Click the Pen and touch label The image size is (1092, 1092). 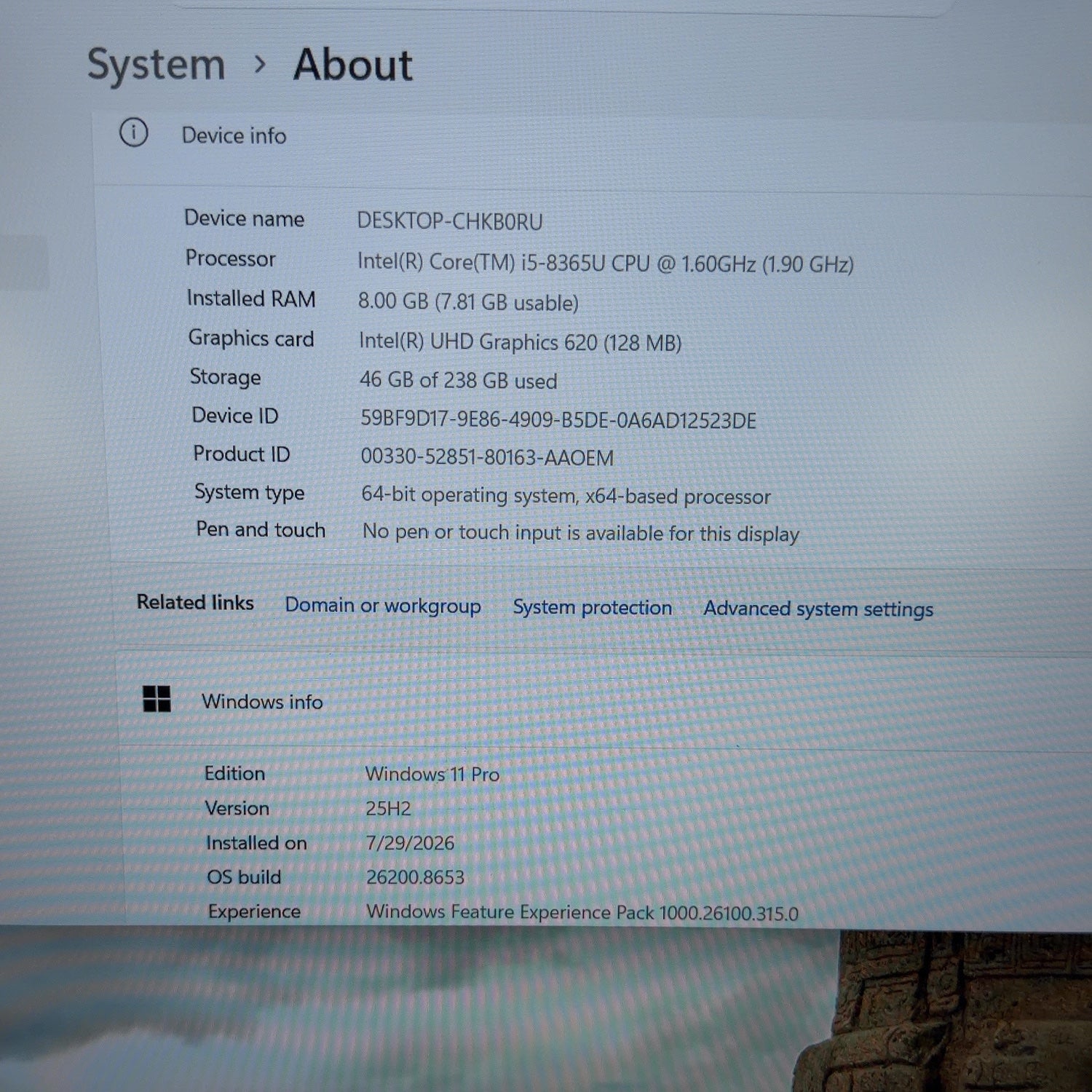point(261,529)
